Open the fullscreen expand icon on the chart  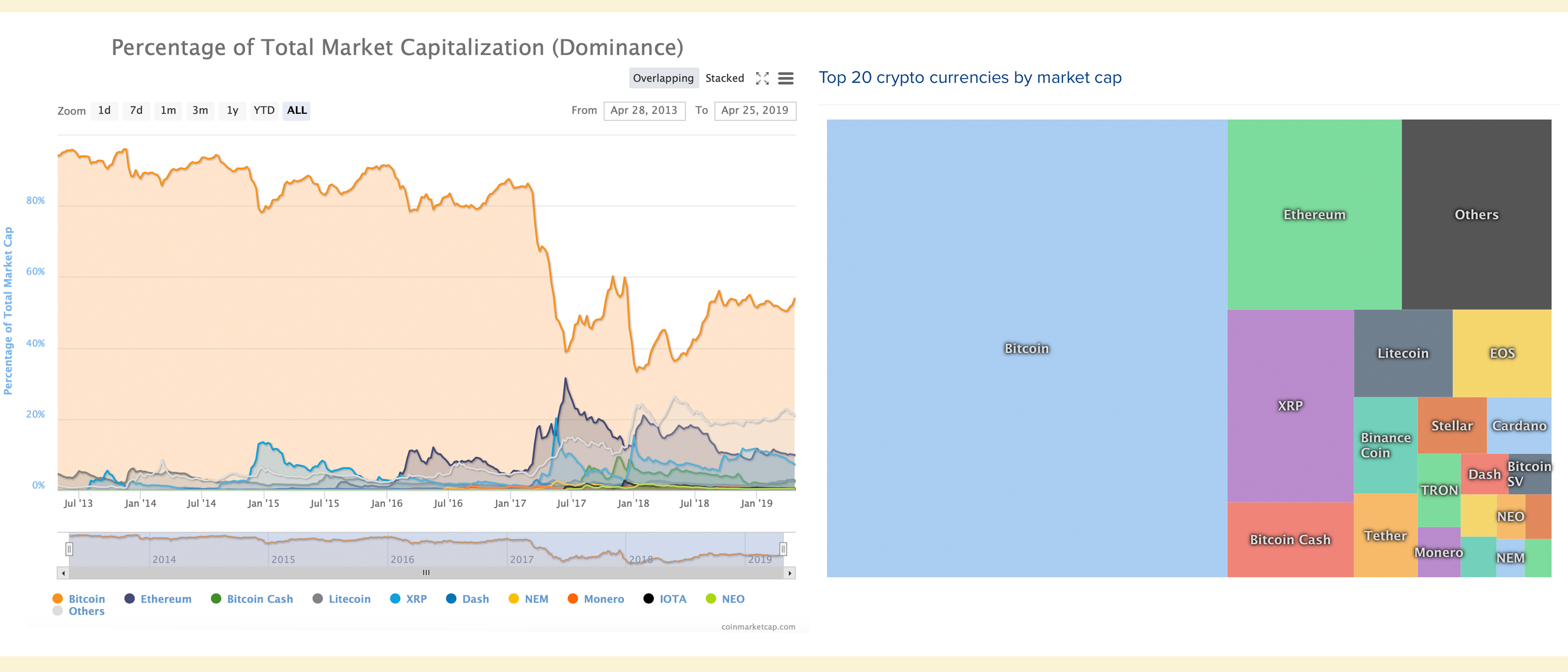tap(762, 78)
